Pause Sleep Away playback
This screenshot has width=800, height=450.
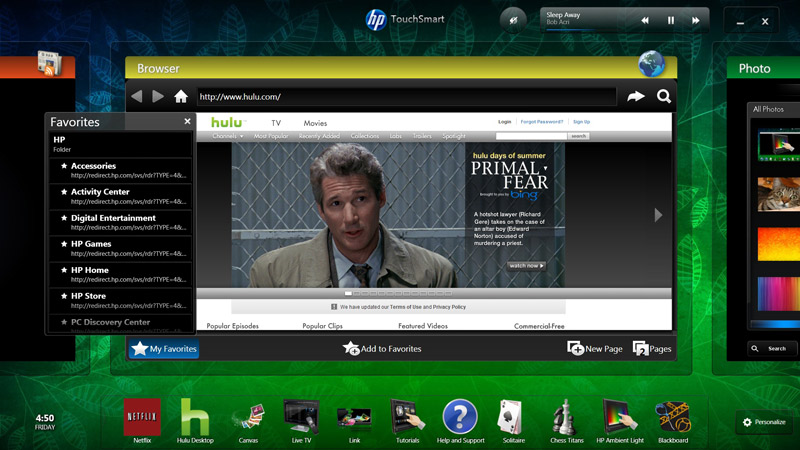coord(671,20)
